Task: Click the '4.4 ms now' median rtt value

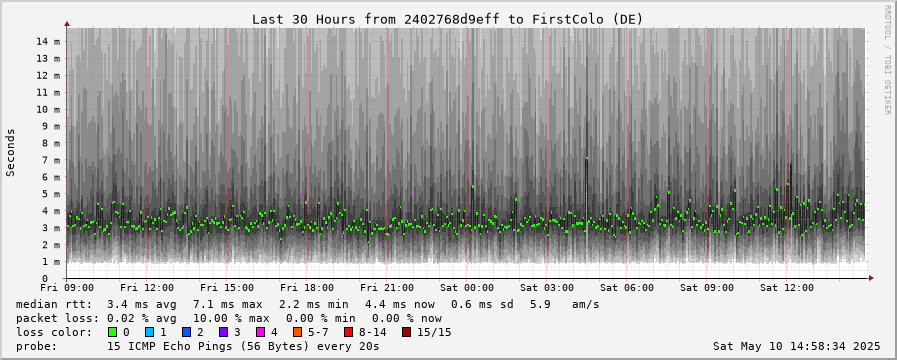Action: pyautogui.click(x=399, y=304)
